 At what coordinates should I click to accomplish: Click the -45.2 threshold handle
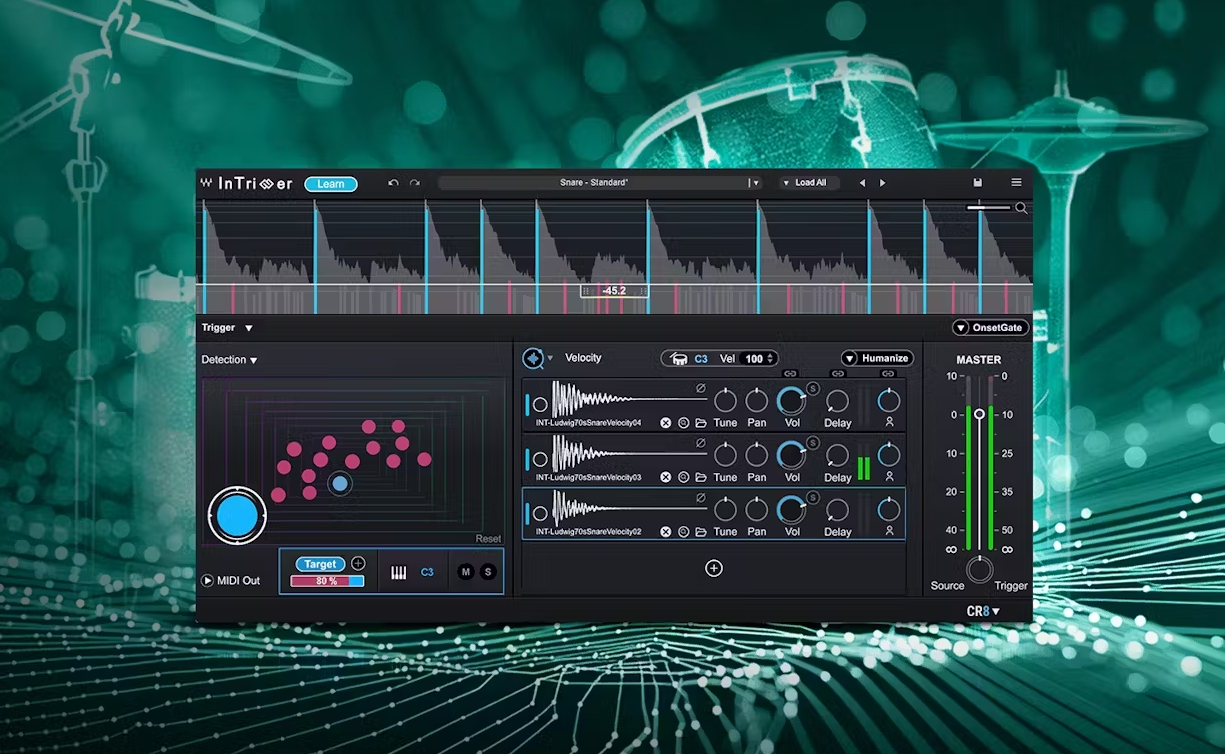pyautogui.click(x=614, y=291)
